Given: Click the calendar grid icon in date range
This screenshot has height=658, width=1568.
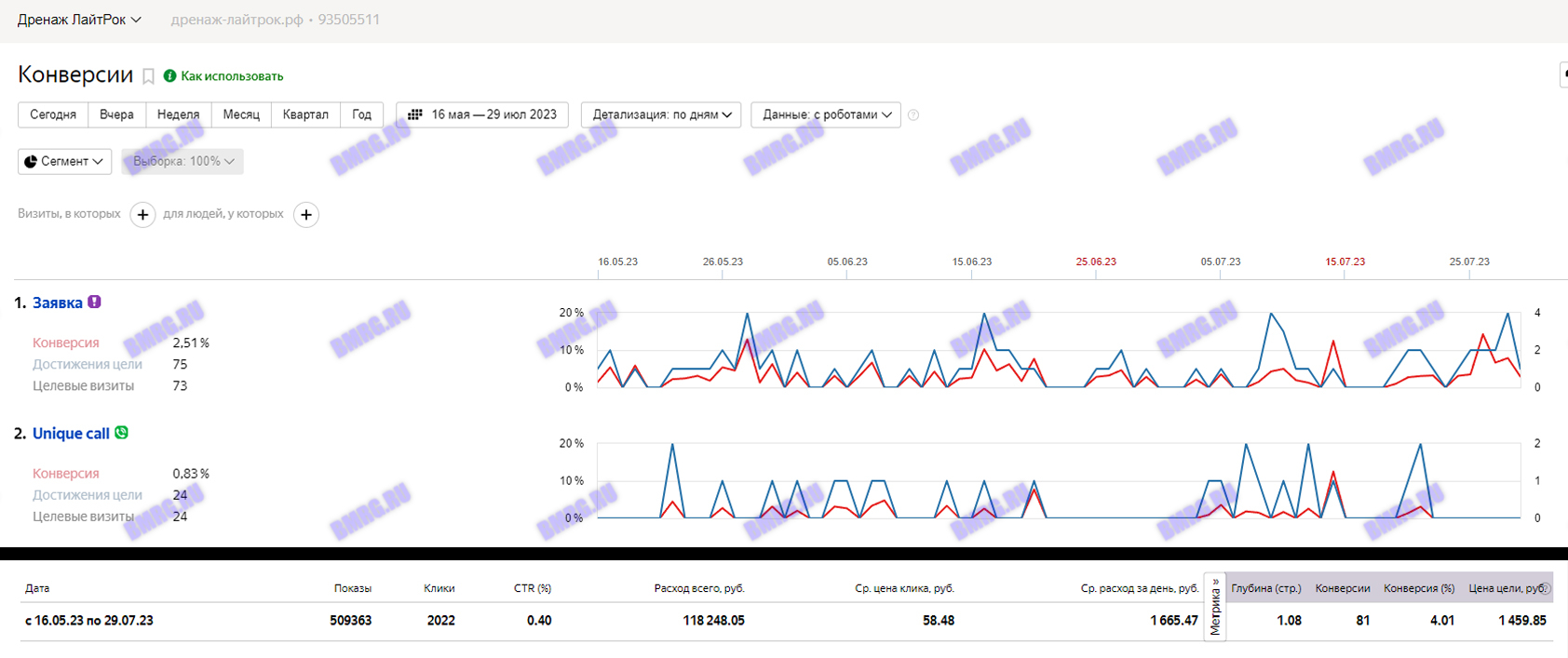Looking at the screenshot, I should click(415, 114).
